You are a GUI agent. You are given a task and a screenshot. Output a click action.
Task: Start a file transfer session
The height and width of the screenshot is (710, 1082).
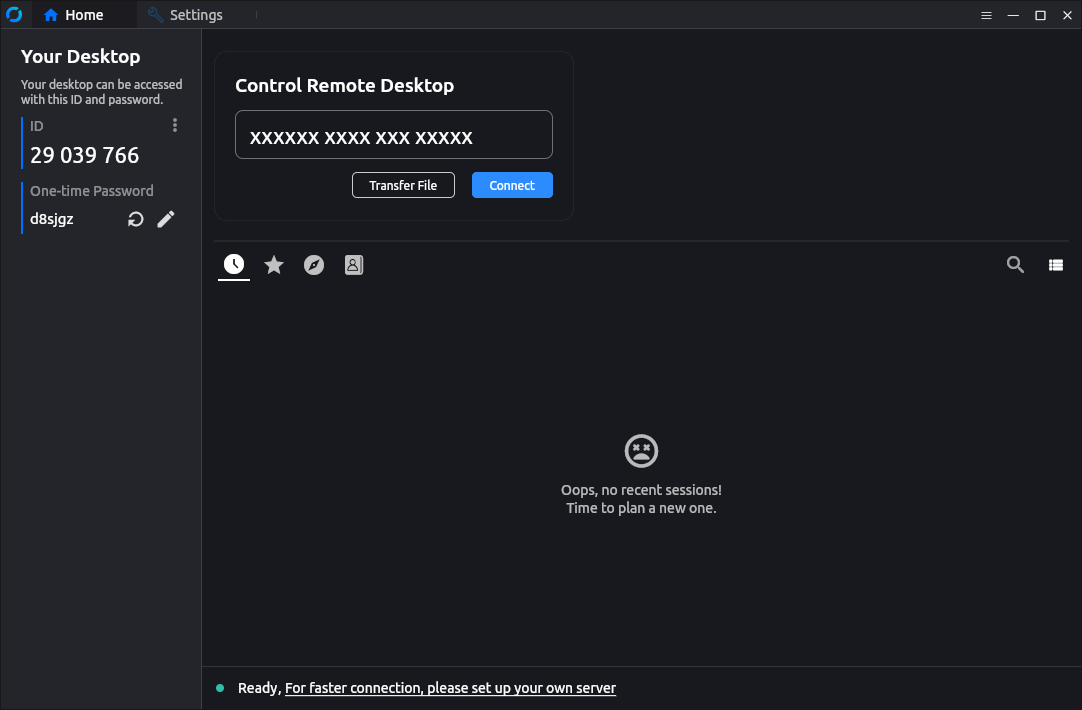click(x=403, y=185)
